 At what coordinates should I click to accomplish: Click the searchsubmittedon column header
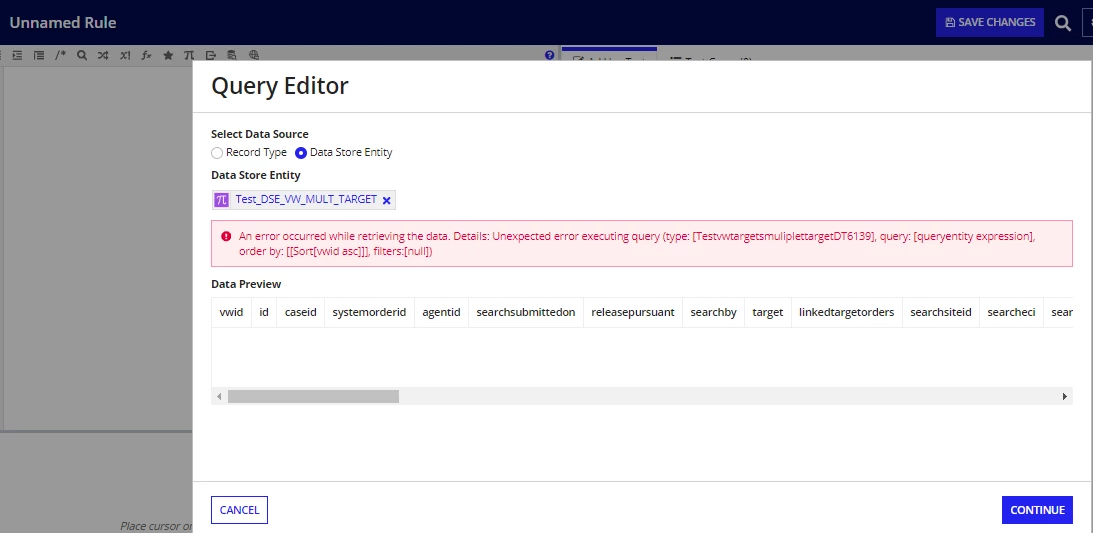526,312
